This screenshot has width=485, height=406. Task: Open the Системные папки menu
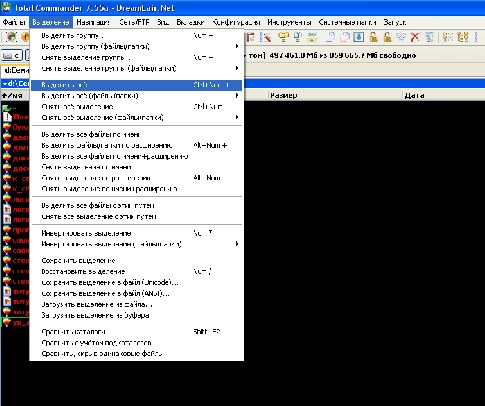[347, 22]
